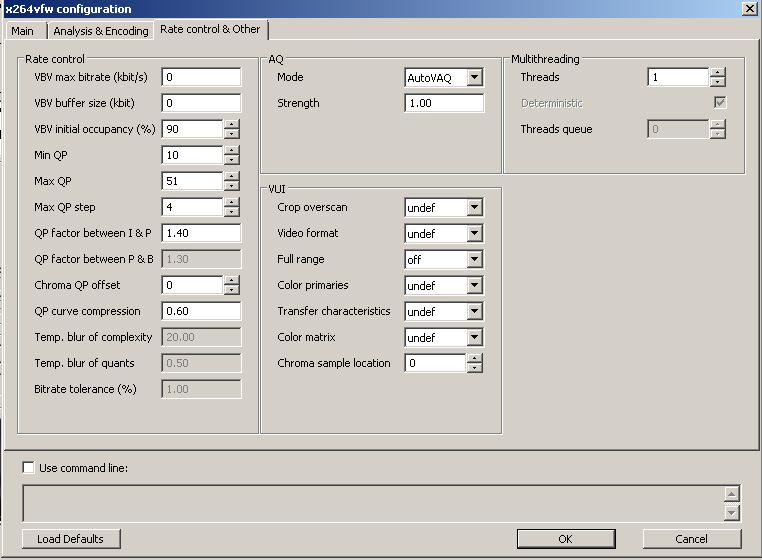
Task: Click the AQ Strength input field
Action: (444, 103)
